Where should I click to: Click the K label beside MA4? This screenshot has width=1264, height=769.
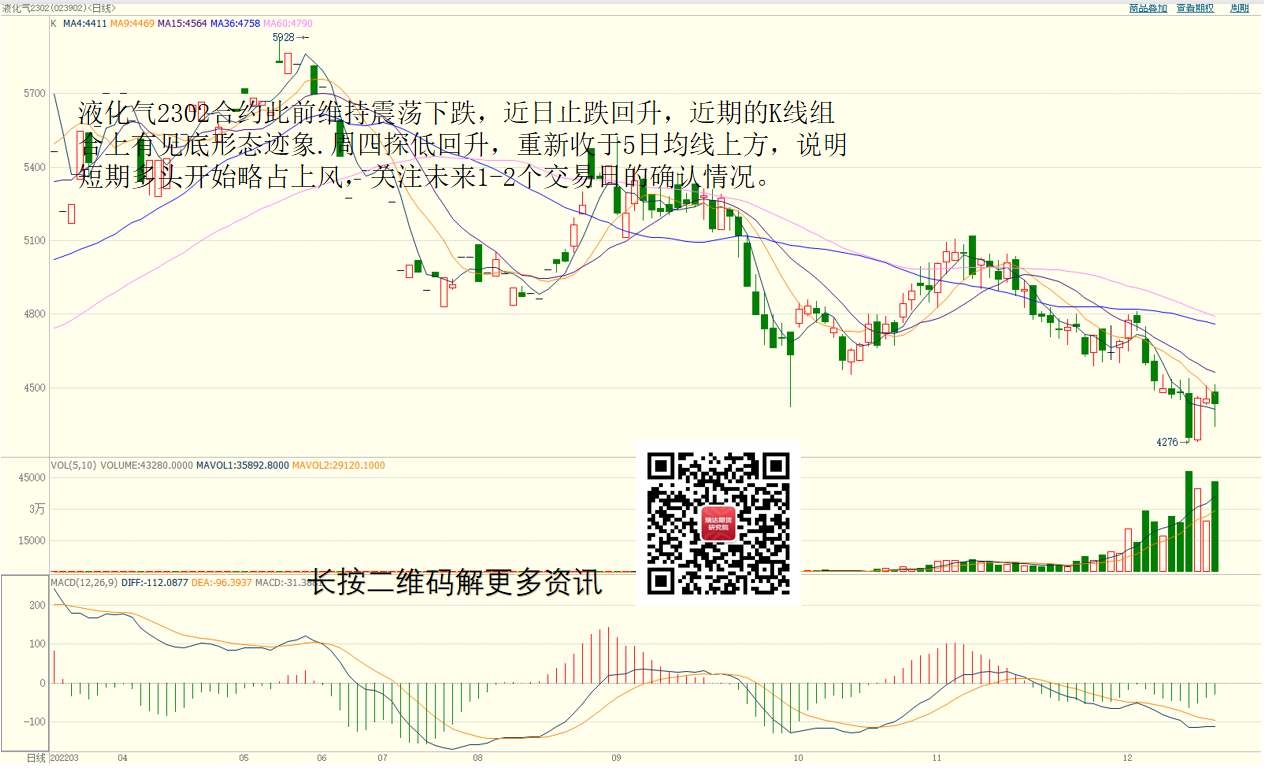tap(54, 22)
